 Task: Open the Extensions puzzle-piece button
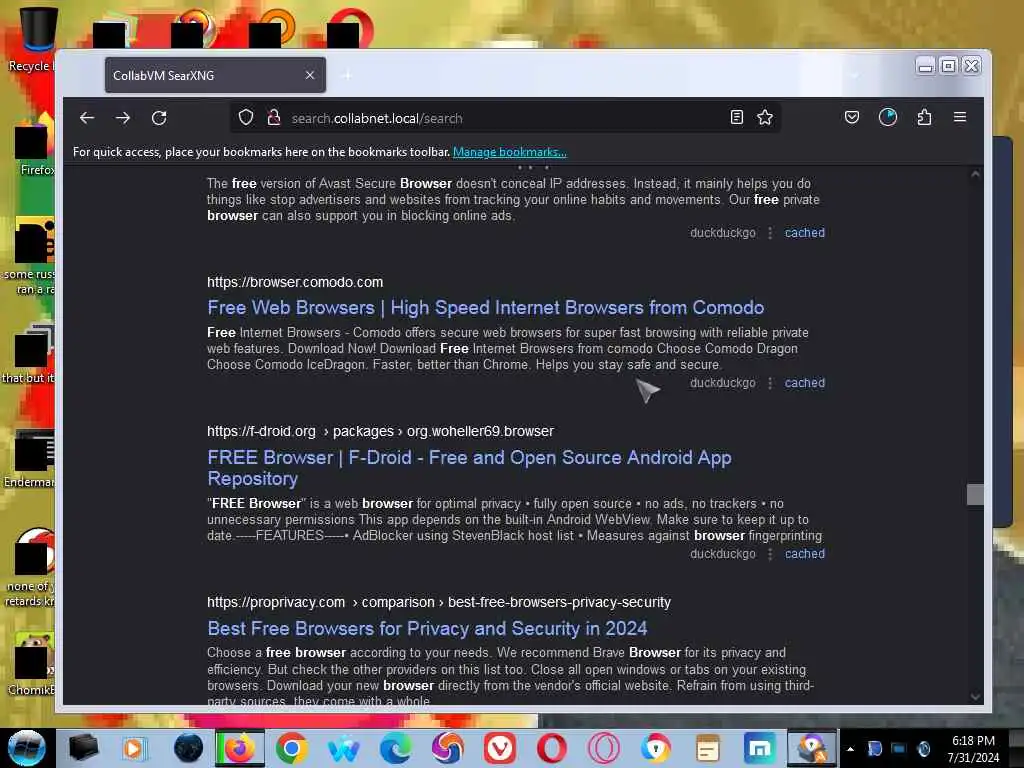click(x=924, y=118)
